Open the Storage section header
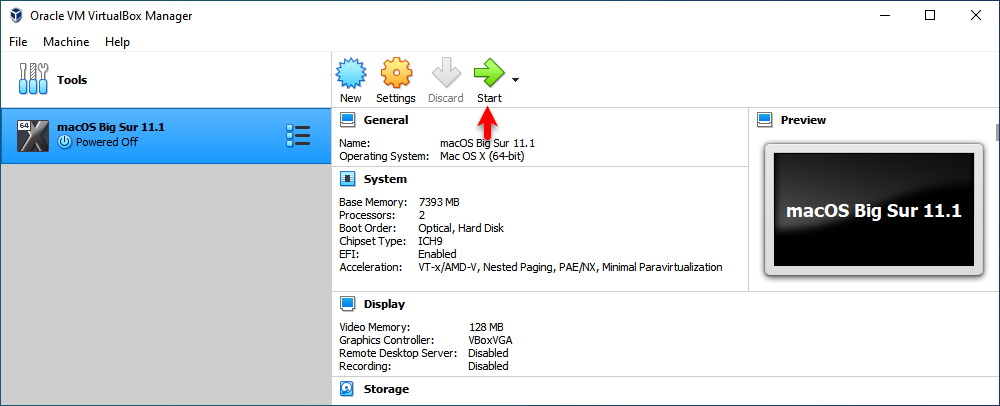Viewport: 1000px width, 406px height. pyautogui.click(x=386, y=389)
